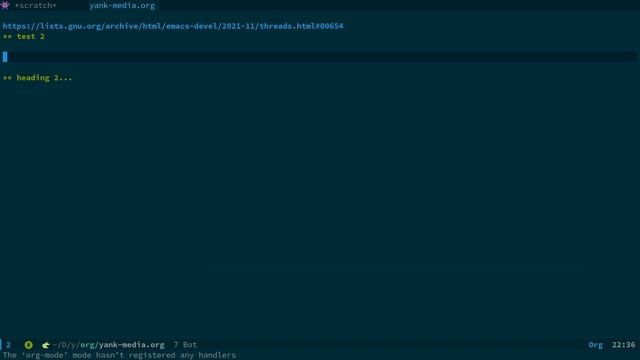Open the lists.gnu.org emacs-devel threads link

pyautogui.click(x=173, y=26)
